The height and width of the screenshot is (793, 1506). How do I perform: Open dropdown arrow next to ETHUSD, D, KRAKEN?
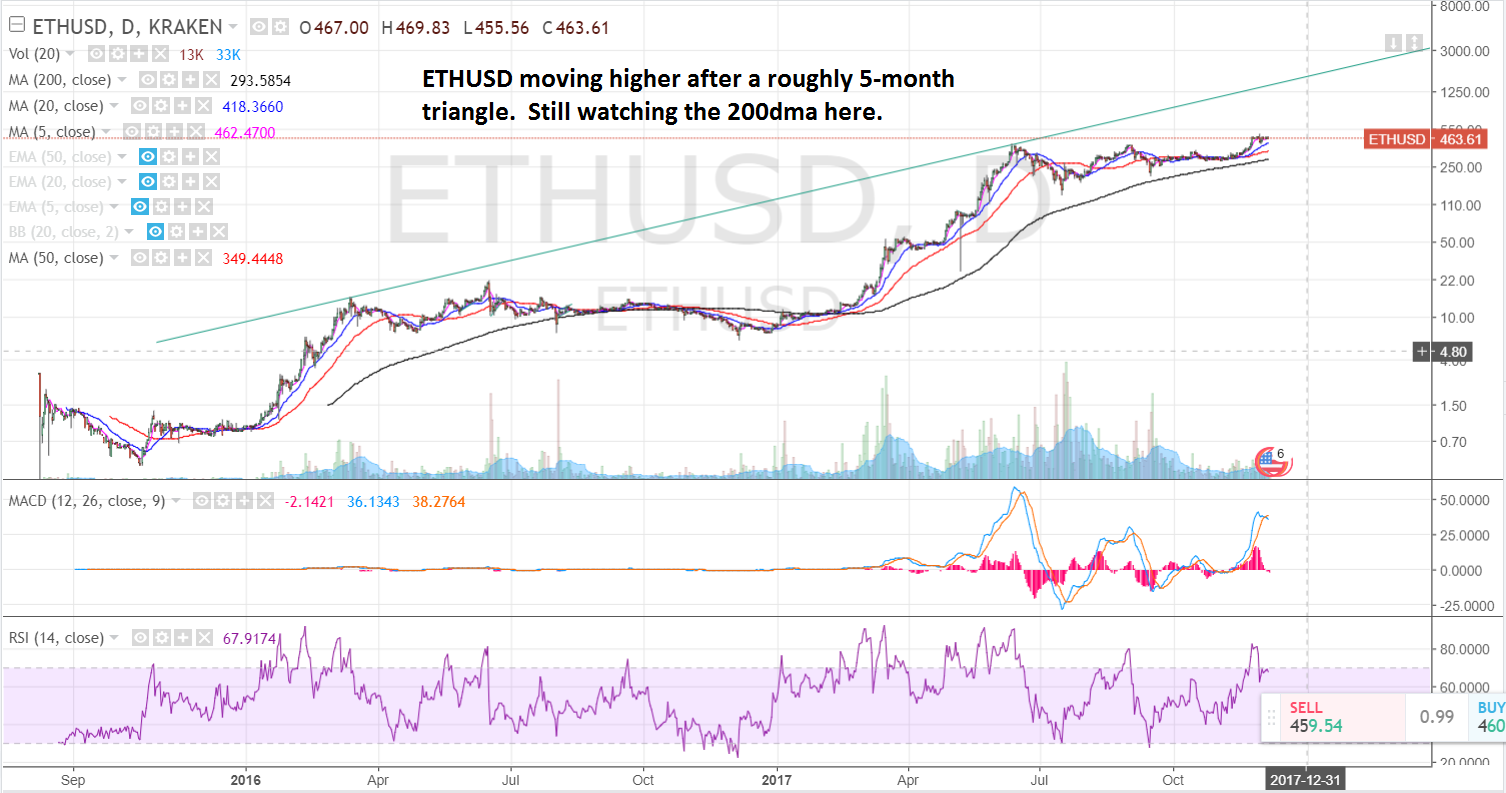(233, 27)
